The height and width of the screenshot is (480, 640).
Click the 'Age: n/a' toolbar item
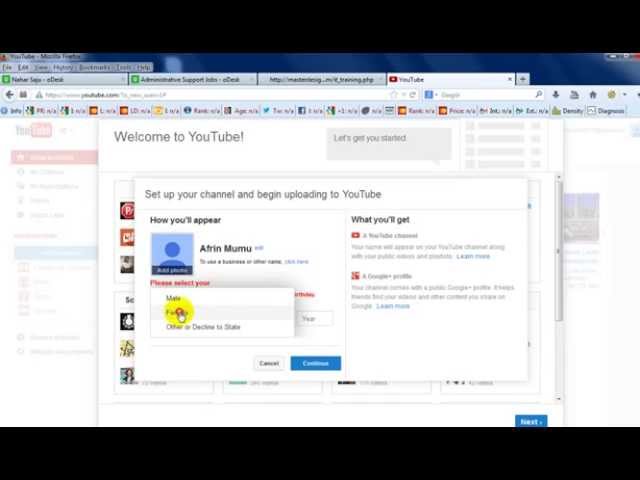tap(241, 111)
